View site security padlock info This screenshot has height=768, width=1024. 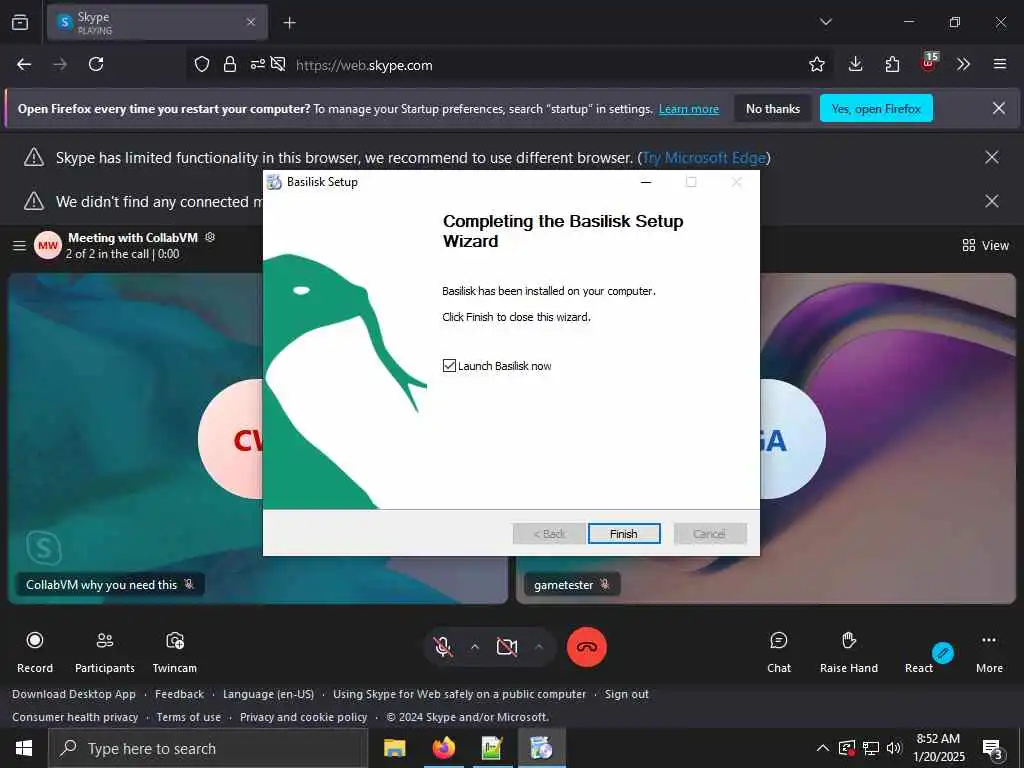(229, 64)
